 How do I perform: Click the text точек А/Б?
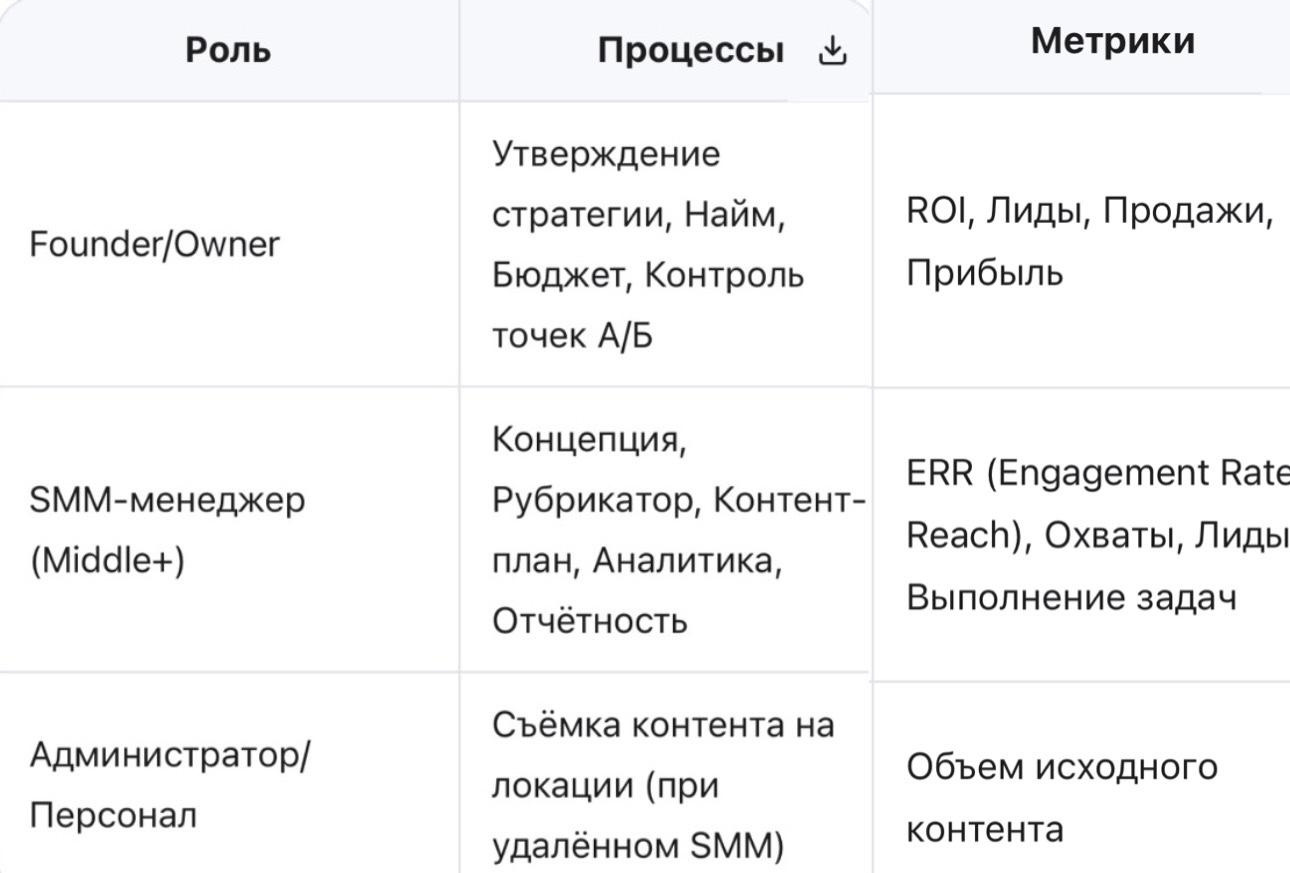pos(572,336)
